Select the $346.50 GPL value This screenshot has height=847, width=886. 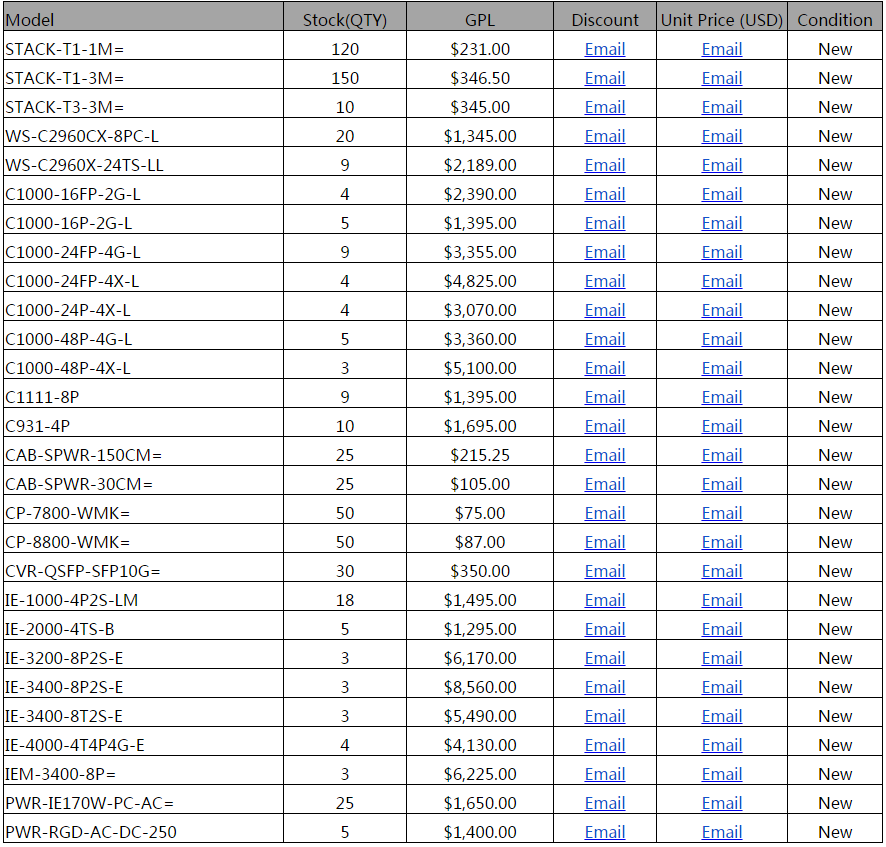point(480,78)
